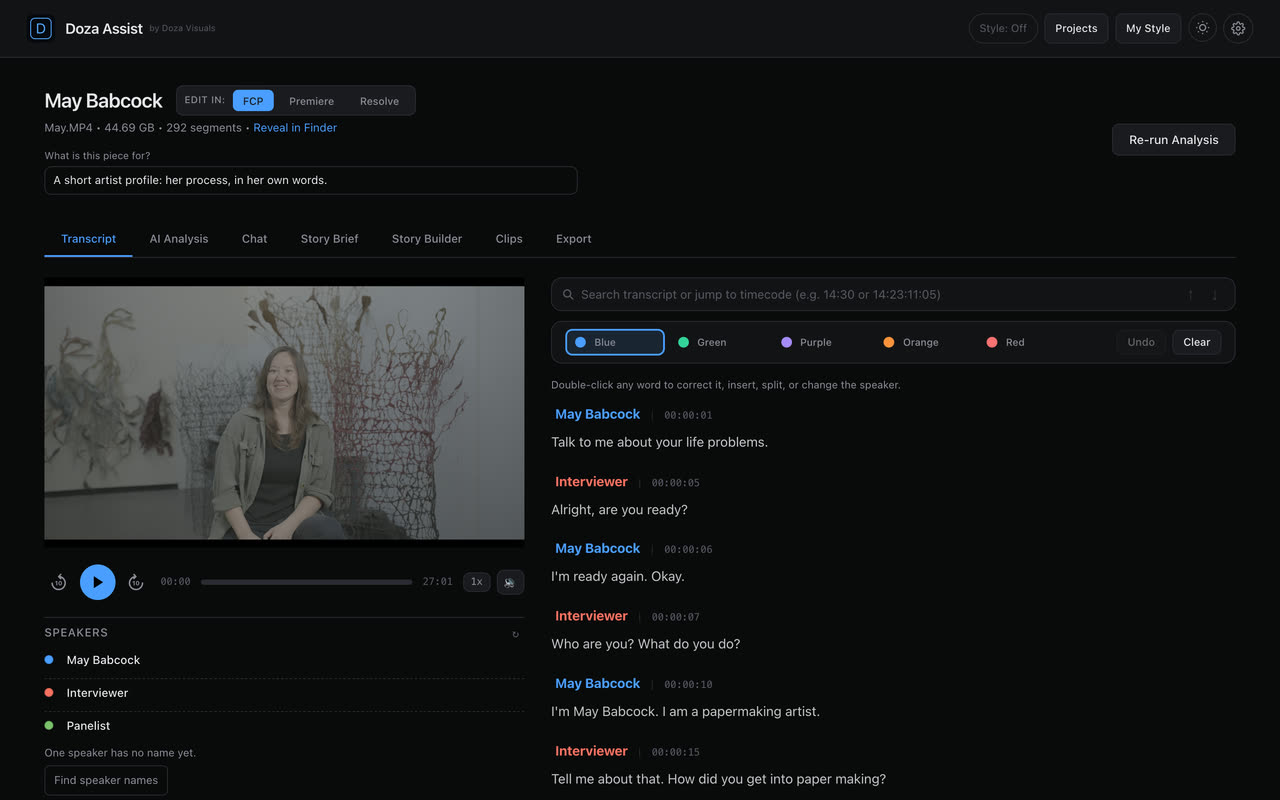Click the magnifier icon in transcript search
Viewport: 1280px width, 800px height.
point(568,295)
